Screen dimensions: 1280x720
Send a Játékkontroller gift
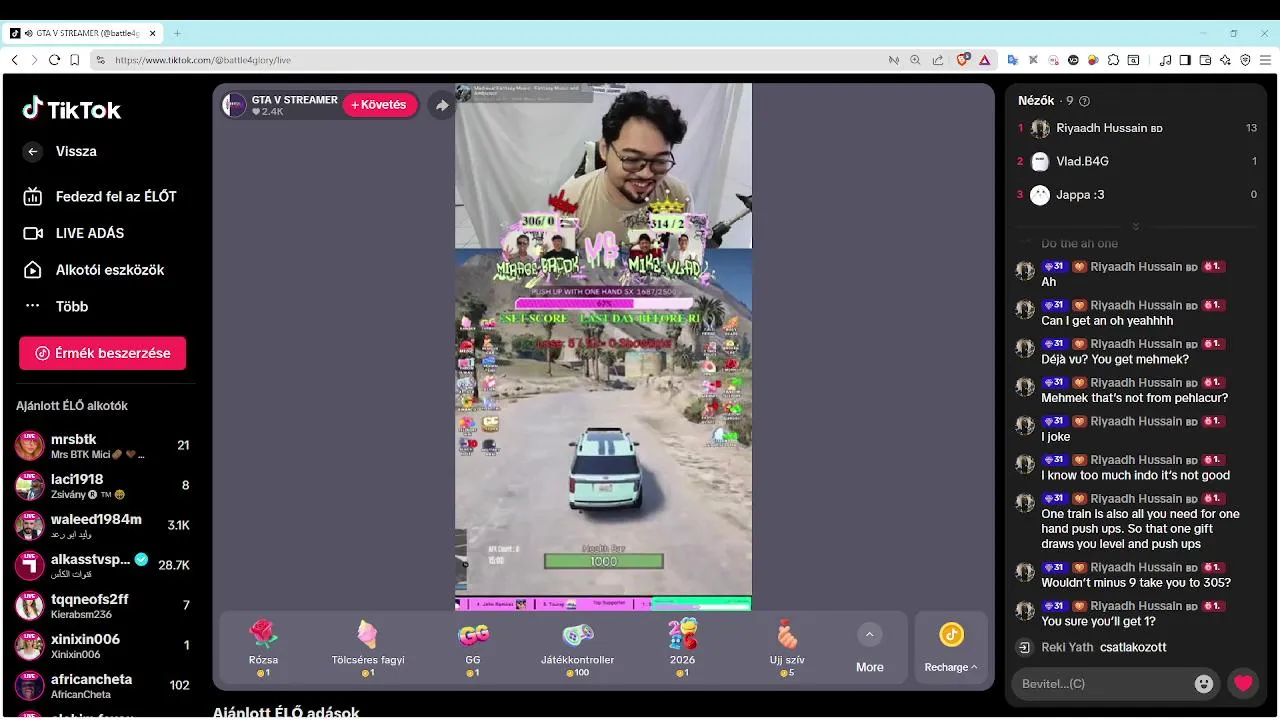(x=578, y=647)
